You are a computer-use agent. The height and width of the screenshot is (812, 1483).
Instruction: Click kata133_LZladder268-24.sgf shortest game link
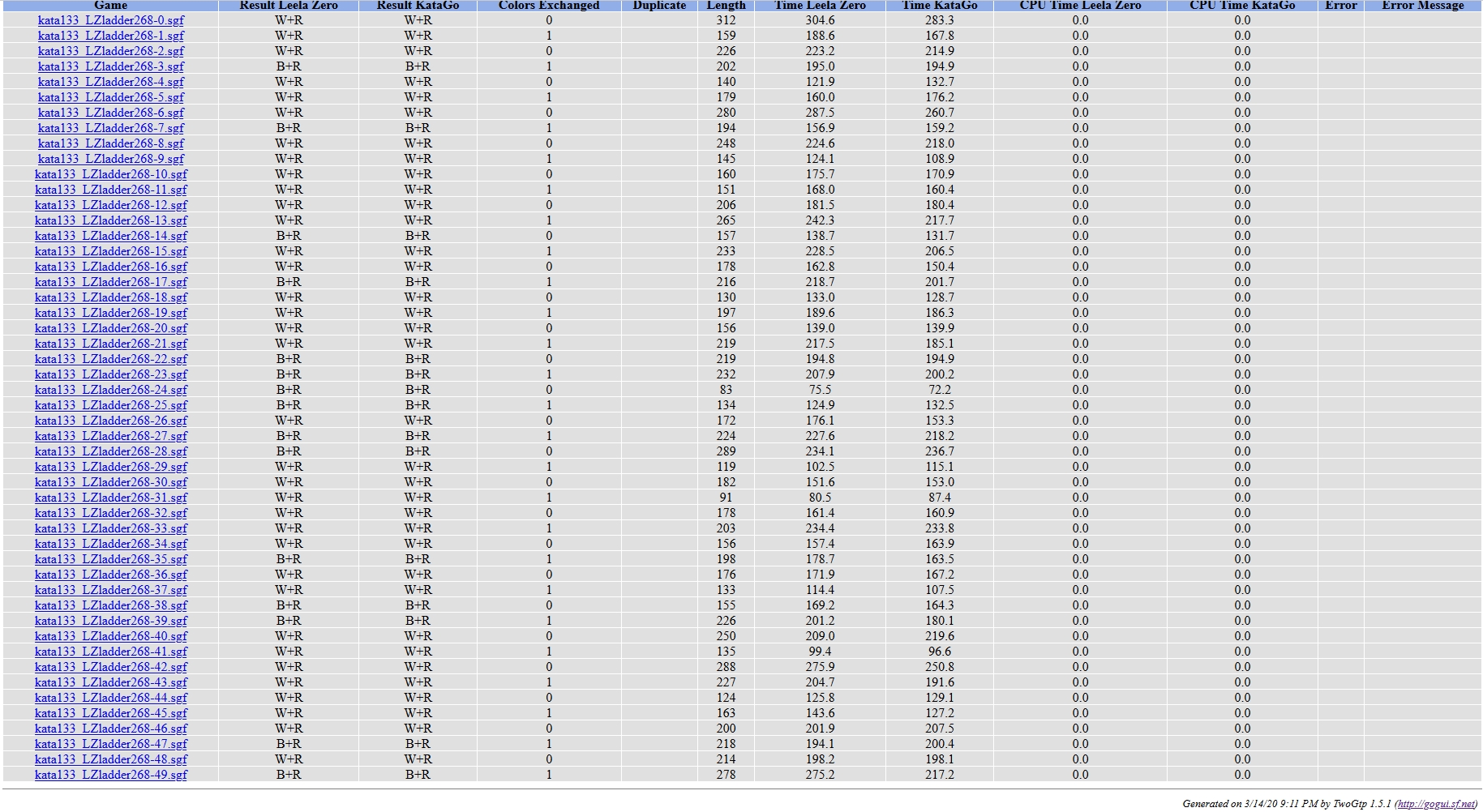(110, 390)
